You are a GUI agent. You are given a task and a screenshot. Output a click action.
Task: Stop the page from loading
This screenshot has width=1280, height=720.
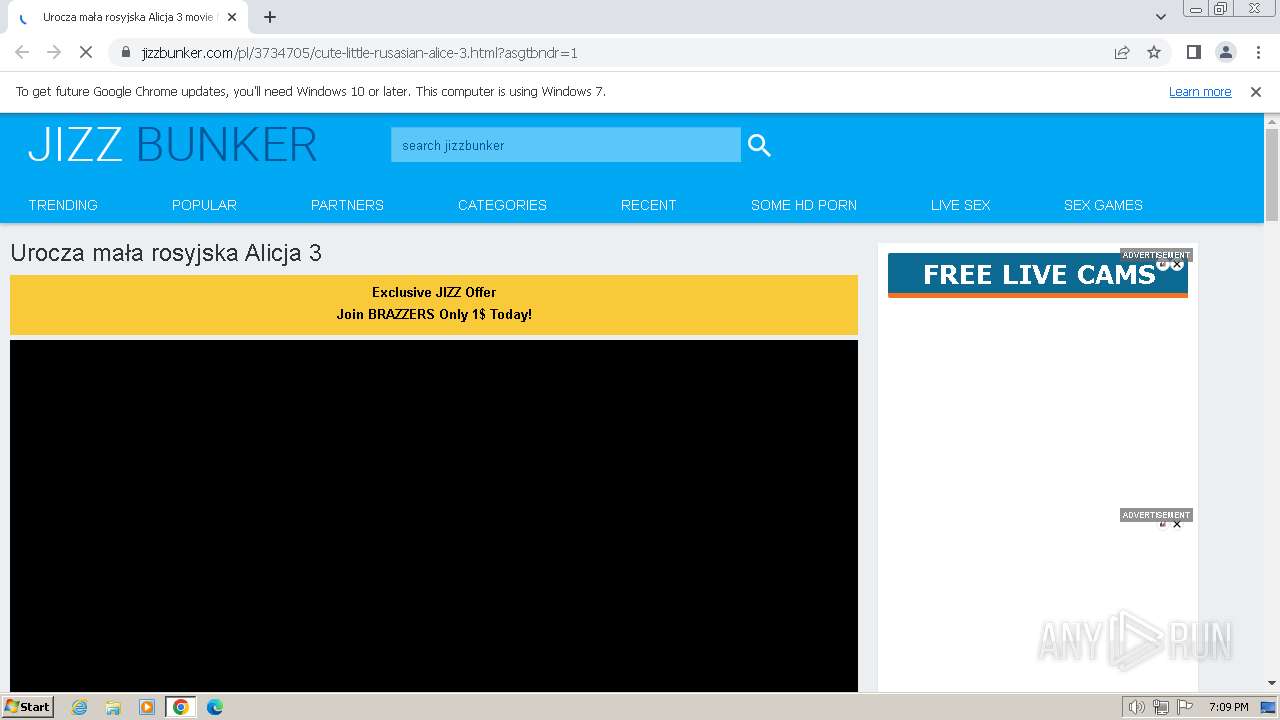pyautogui.click(x=86, y=52)
